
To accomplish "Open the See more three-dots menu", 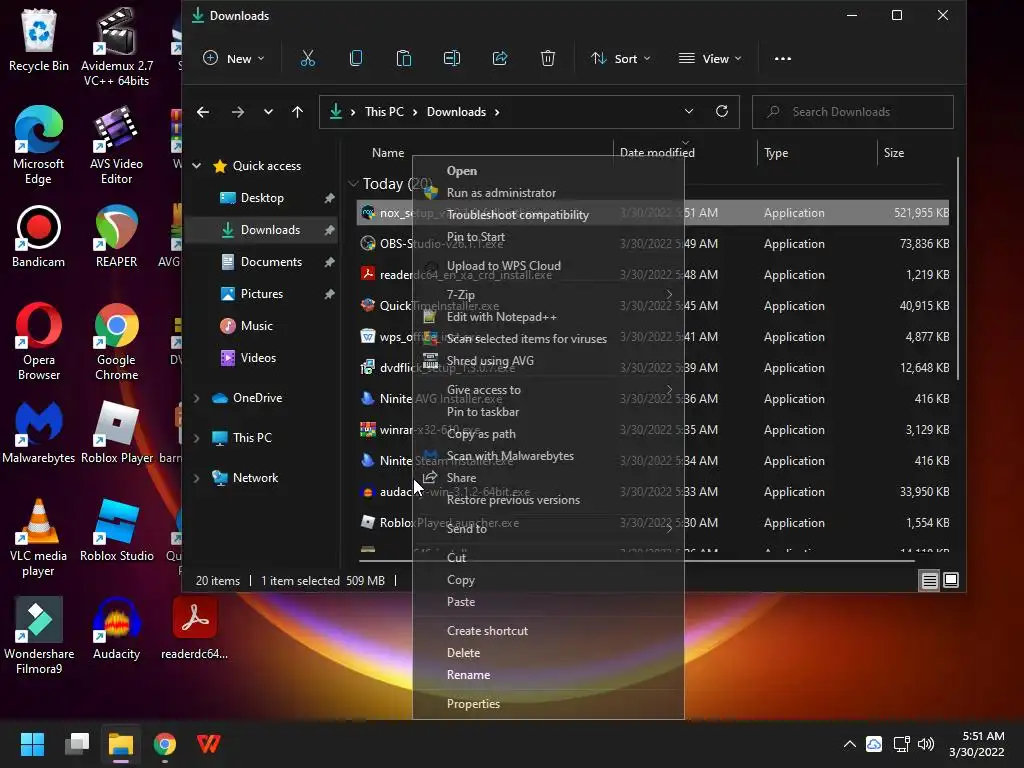I will pyautogui.click(x=782, y=59).
